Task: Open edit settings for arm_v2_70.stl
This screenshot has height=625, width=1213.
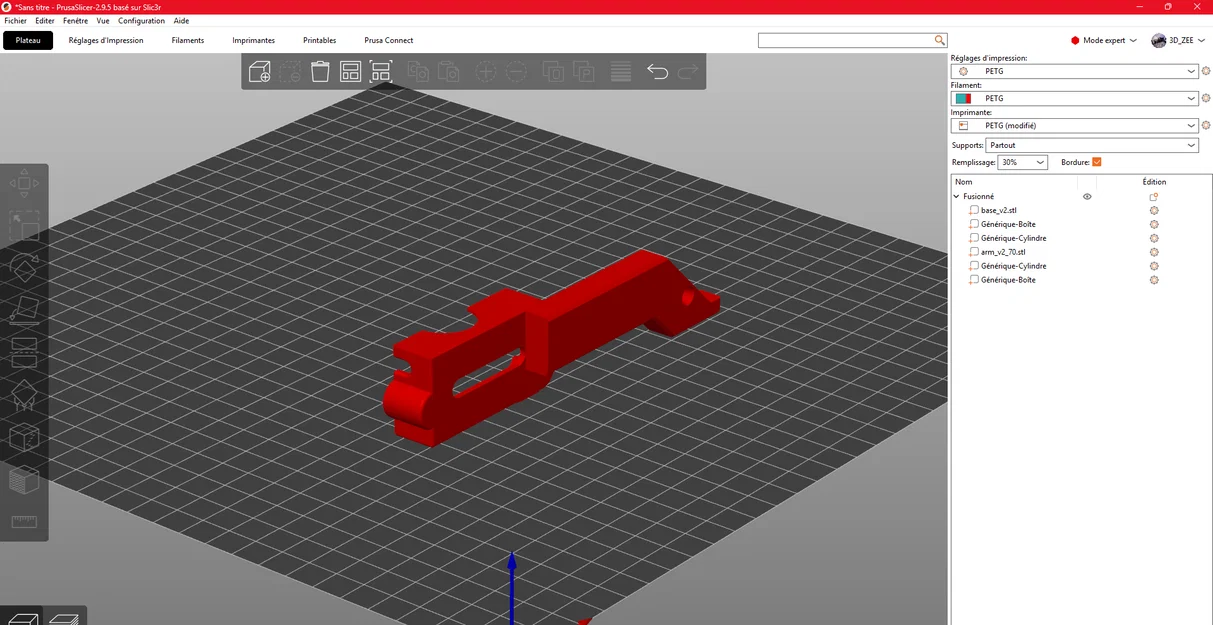Action: pos(1154,252)
